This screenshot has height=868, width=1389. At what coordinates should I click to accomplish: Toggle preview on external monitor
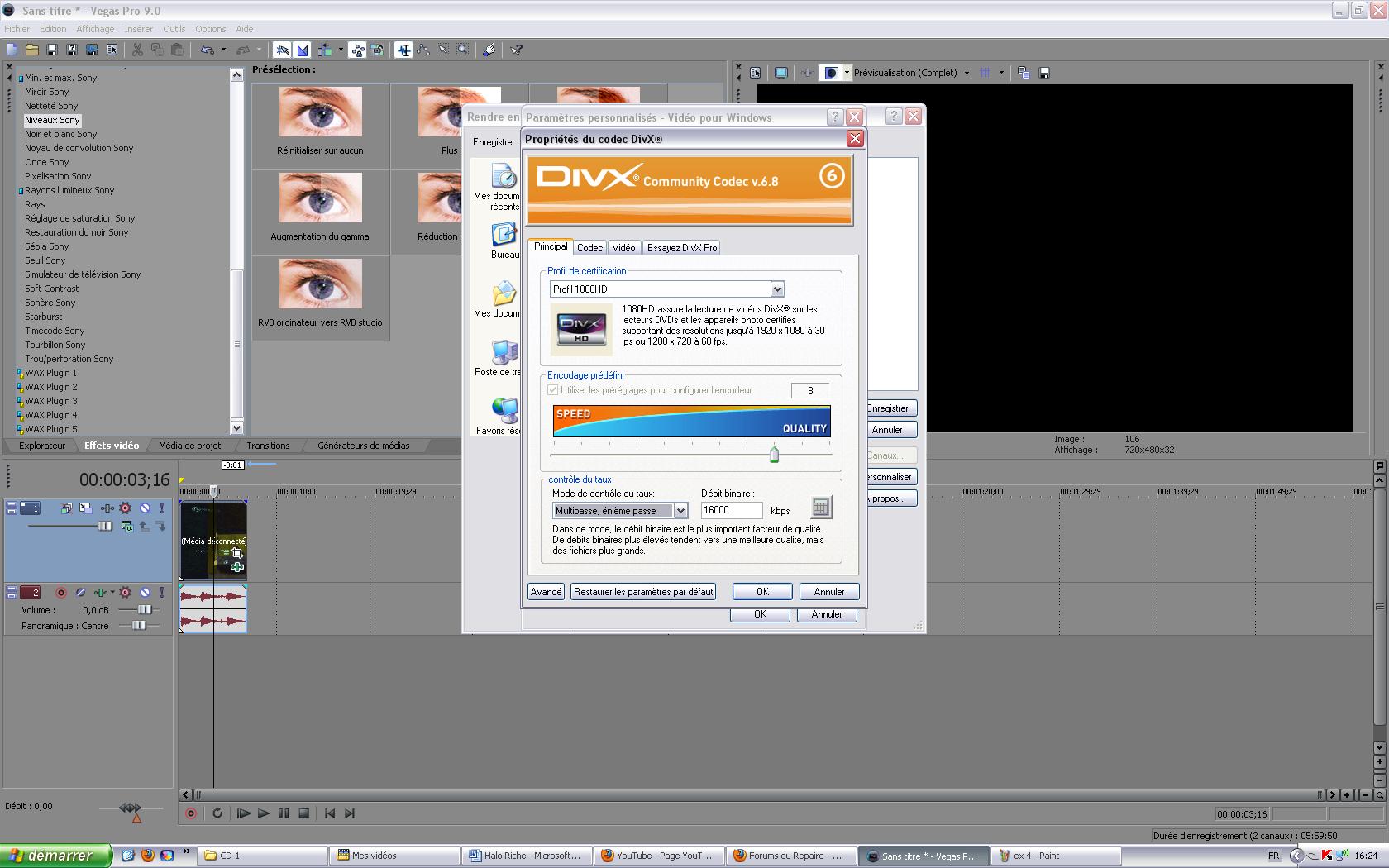[x=780, y=73]
